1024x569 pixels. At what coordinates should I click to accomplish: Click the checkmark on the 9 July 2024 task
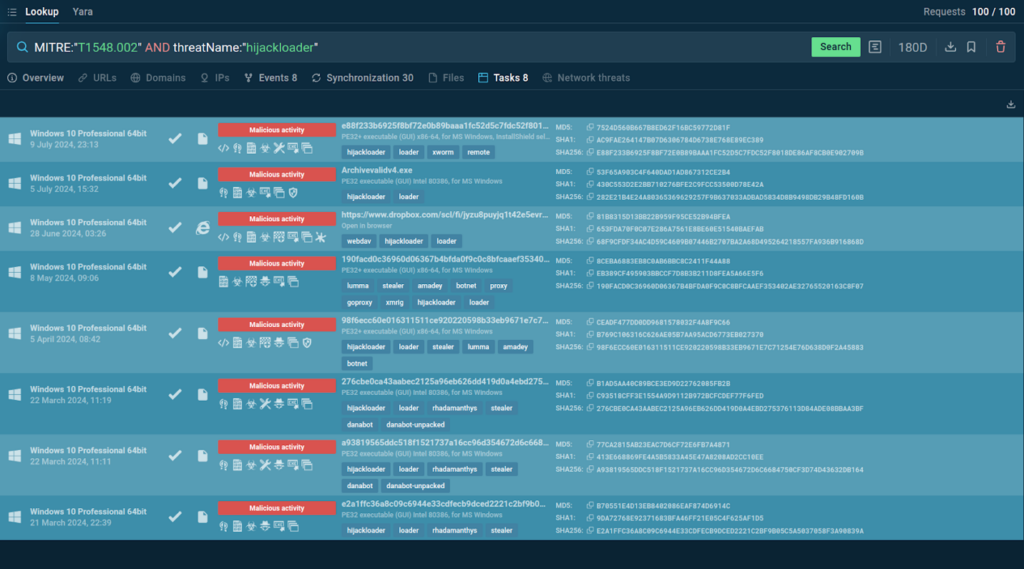tap(175, 138)
